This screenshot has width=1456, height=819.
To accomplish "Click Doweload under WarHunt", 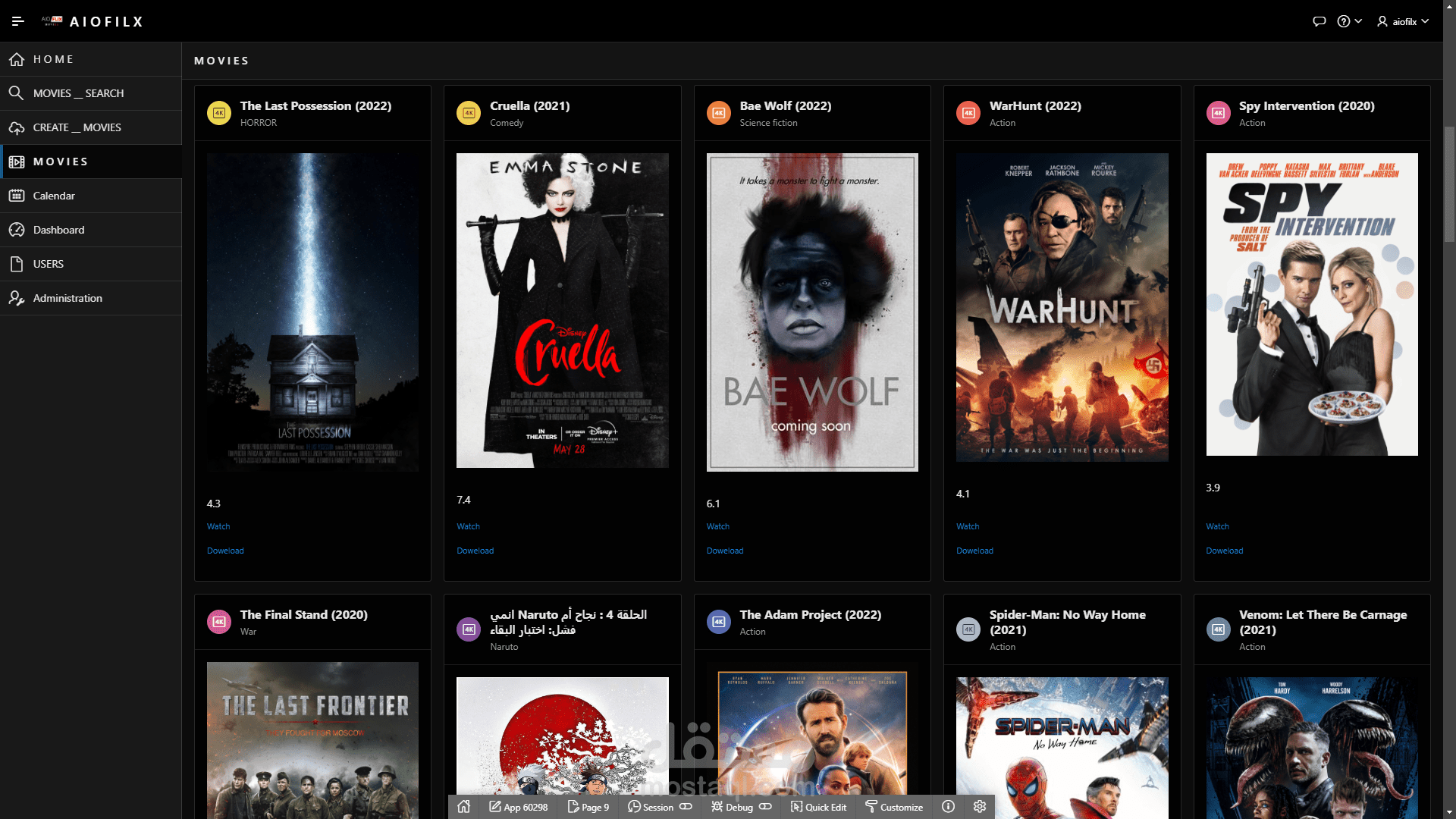I will (x=974, y=550).
